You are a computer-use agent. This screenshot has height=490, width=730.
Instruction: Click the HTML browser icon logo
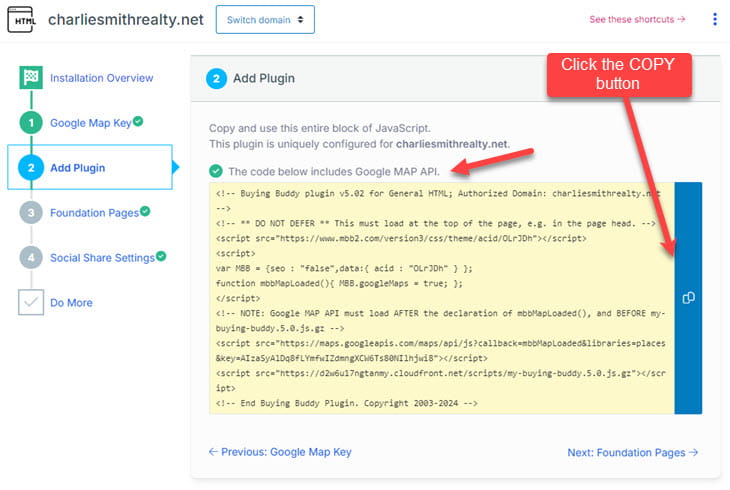tap(21, 20)
